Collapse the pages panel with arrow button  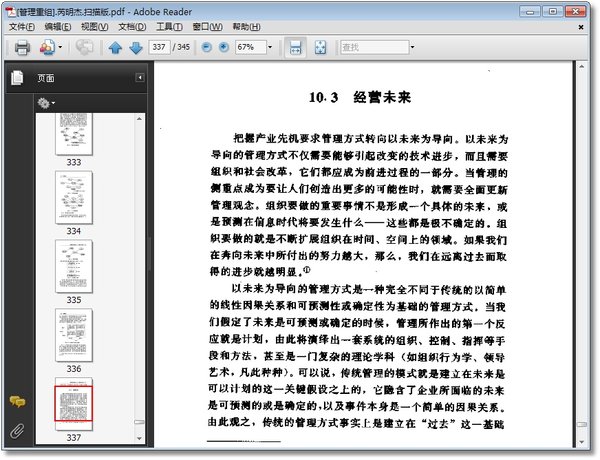pos(140,78)
